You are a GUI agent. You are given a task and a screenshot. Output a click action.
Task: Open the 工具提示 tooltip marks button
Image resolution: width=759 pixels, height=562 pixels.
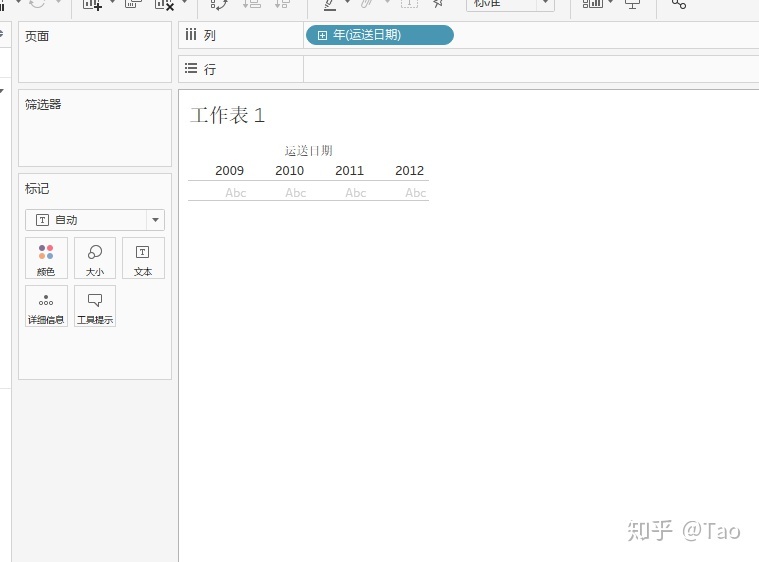(x=94, y=306)
